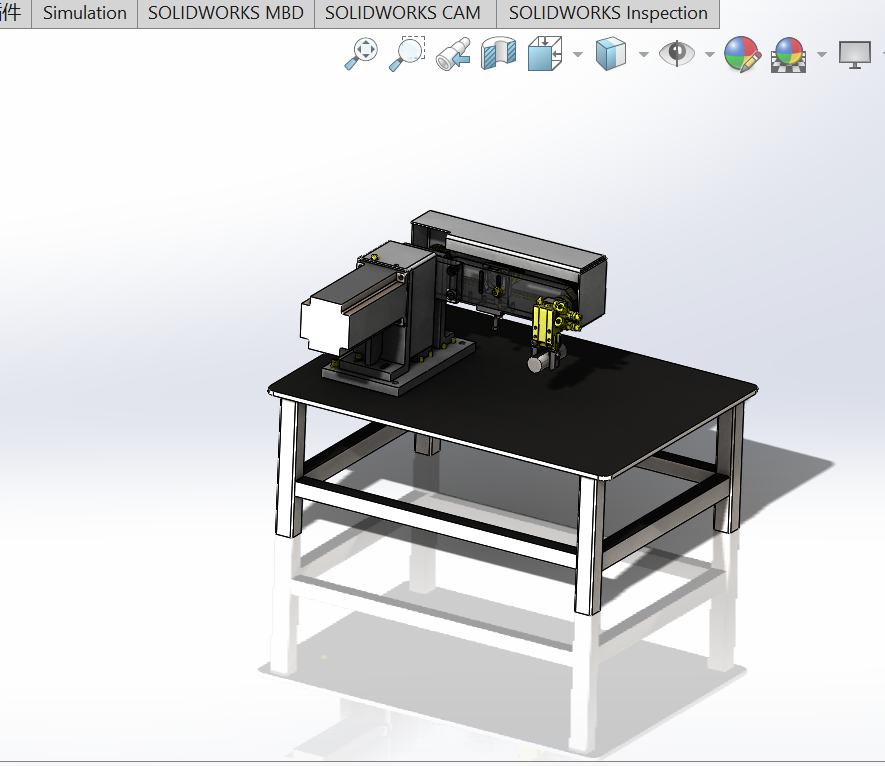Click the Previous View icon
The width and height of the screenshot is (885, 766).
coord(453,54)
